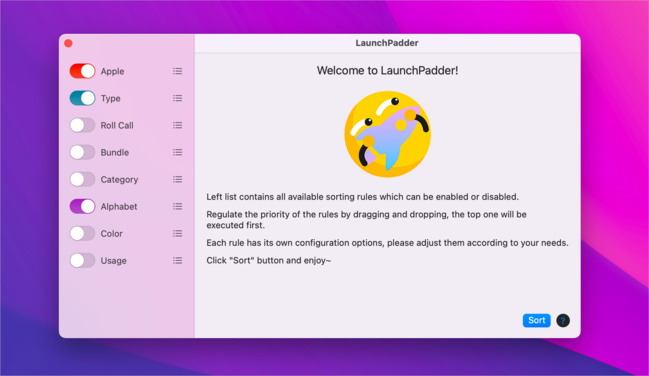
Task: Switch on the Bundle sorting rule
Action: tap(82, 152)
